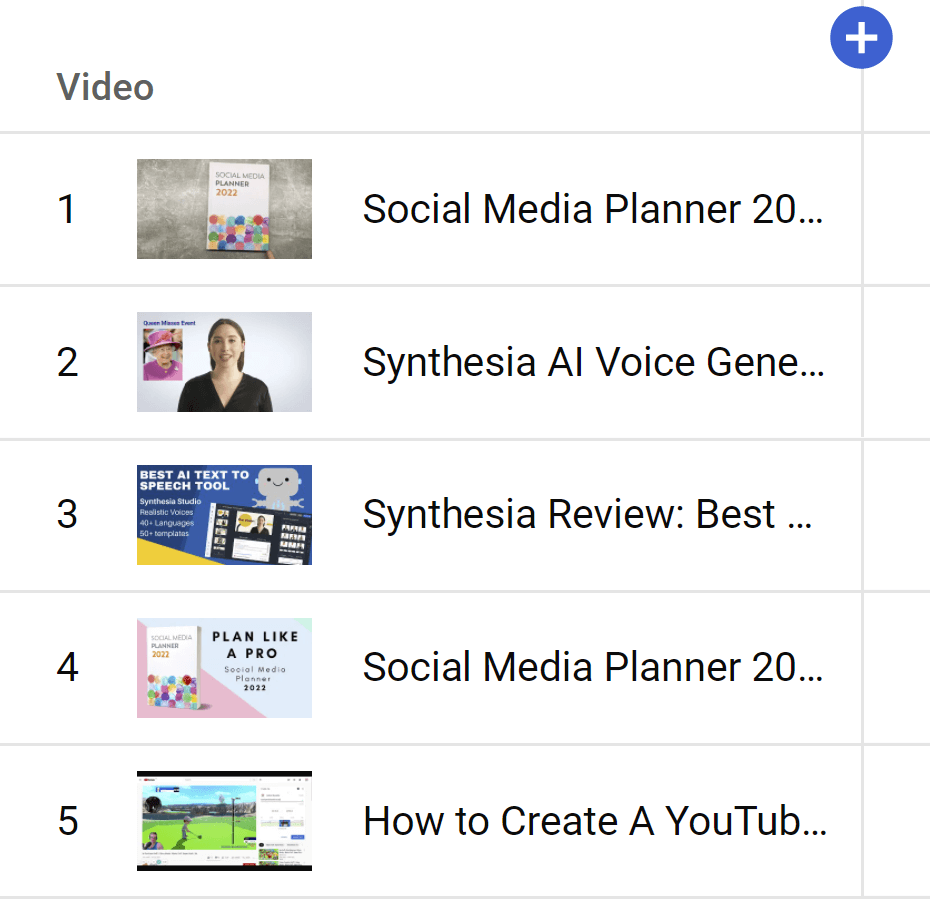Select row number 3

[66, 515]
